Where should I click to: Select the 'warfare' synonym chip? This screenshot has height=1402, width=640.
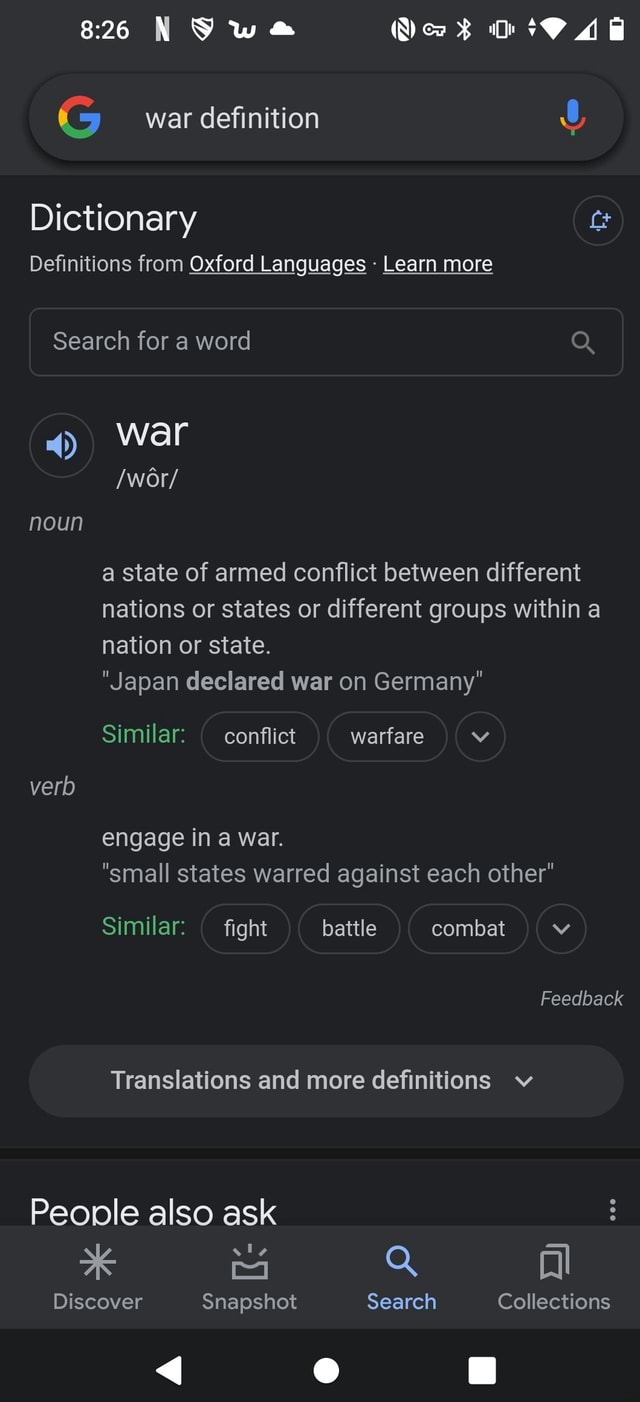pos(387,737)
